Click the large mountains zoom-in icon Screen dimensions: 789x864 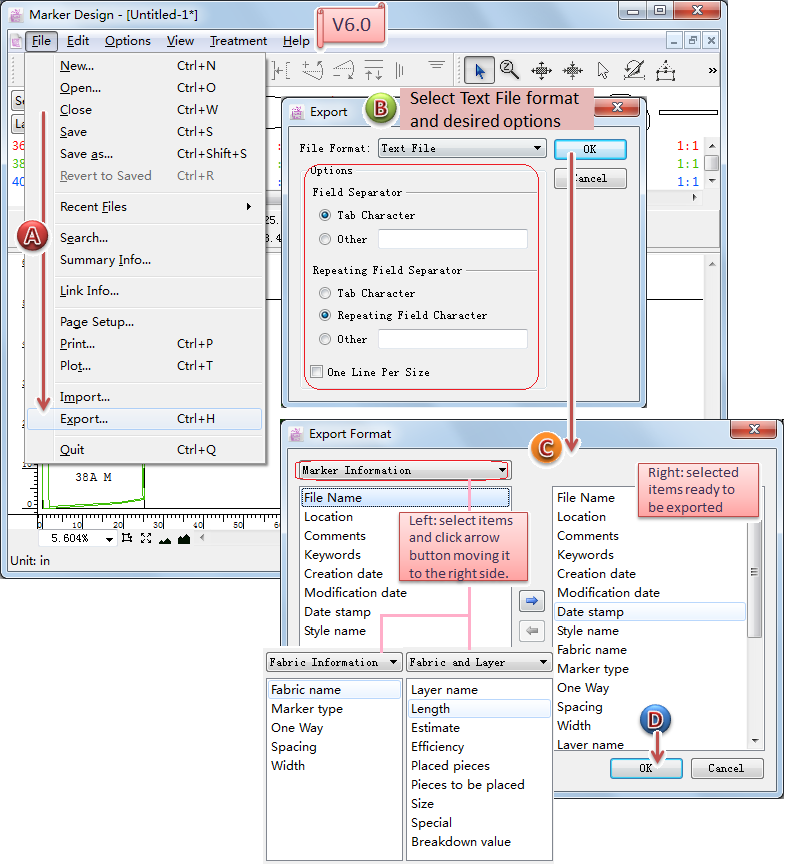click(x=183, y=538)
